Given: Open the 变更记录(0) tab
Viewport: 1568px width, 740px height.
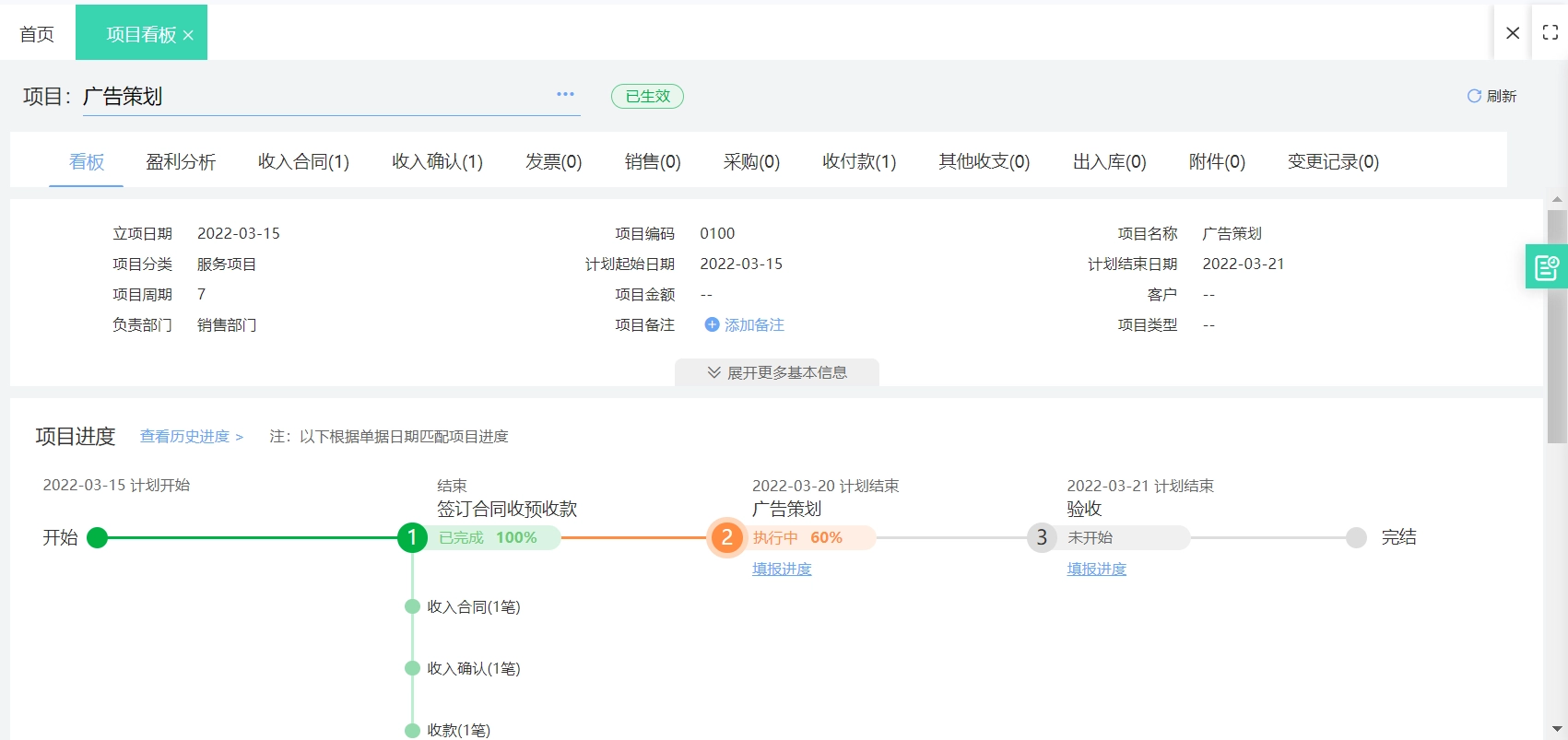Looking at the screenshot, I should (1333, 161).
